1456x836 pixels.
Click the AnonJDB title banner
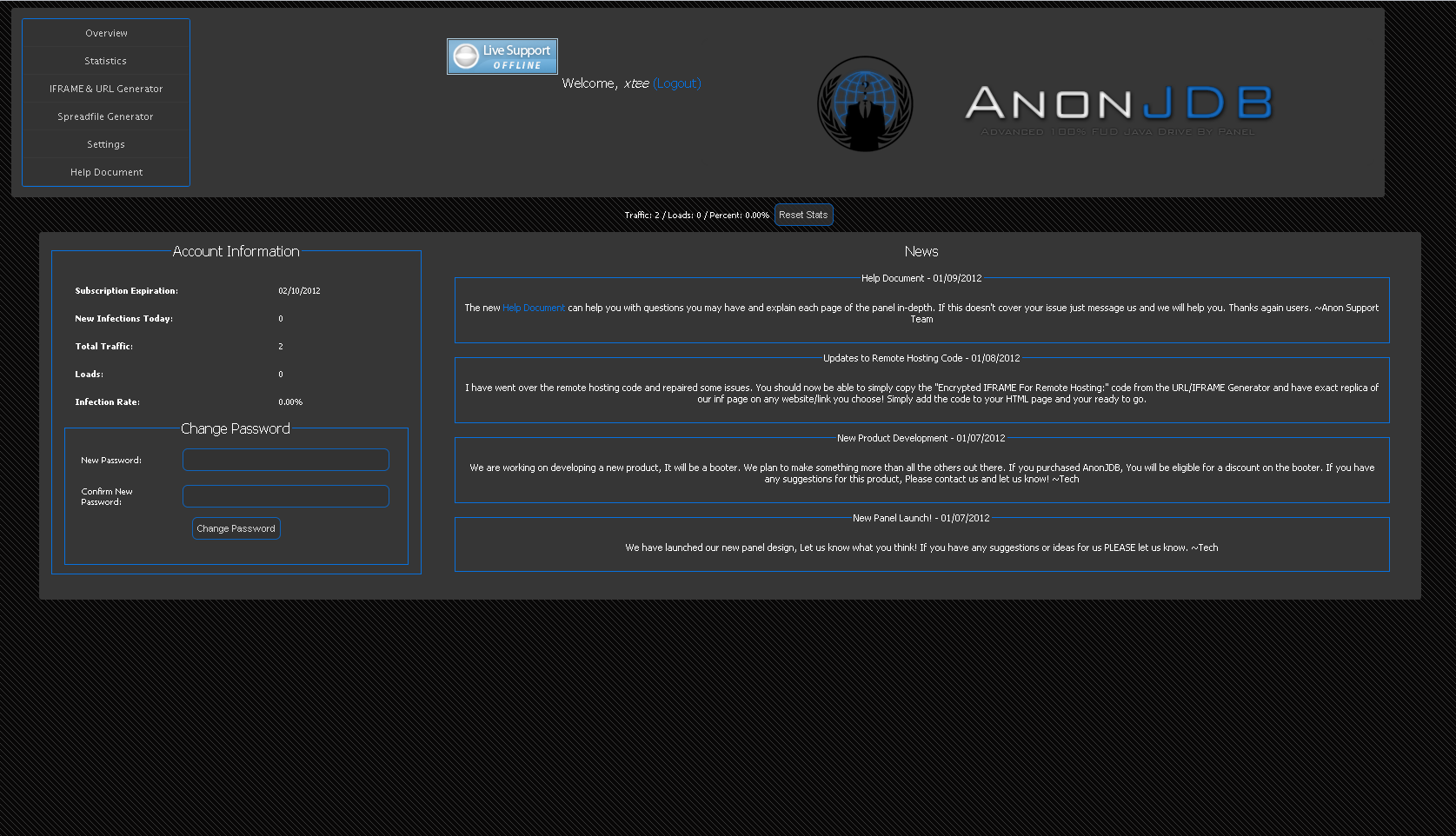point(1119,109)
